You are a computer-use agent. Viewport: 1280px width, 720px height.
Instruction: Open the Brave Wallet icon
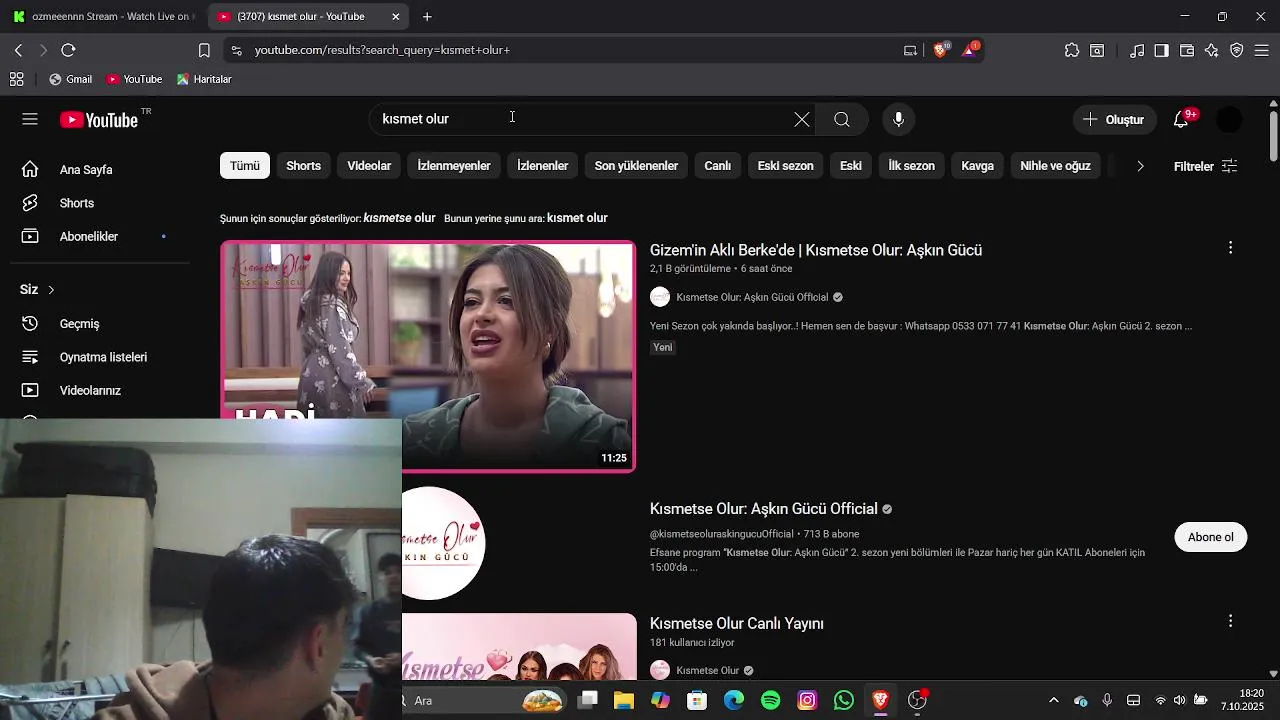tap(1187, 50)
